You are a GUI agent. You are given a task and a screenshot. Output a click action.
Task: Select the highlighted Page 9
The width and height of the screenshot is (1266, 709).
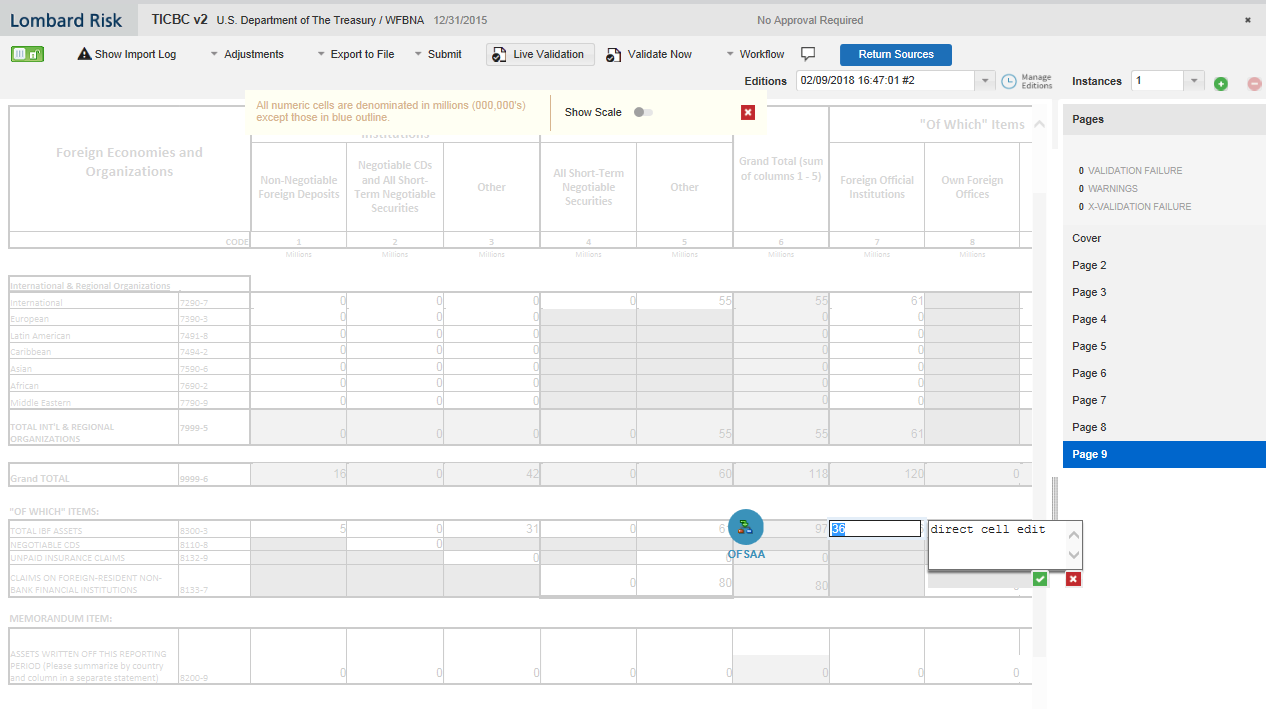pyautogui.click(x=1164, y=454)
